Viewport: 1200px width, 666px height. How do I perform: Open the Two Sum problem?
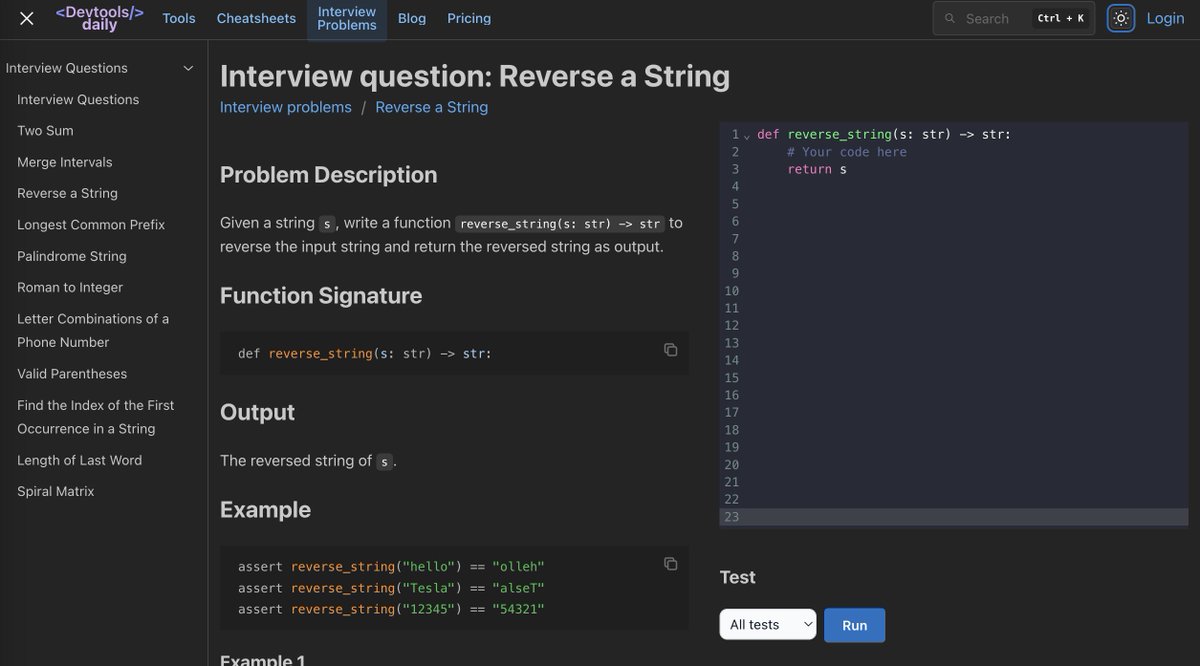[x=45, y=130]
